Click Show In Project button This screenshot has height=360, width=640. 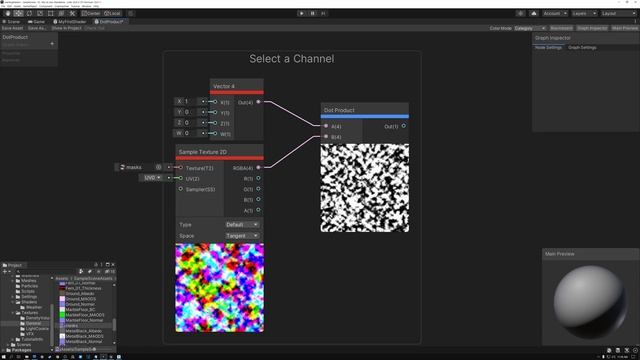point(66,28)
